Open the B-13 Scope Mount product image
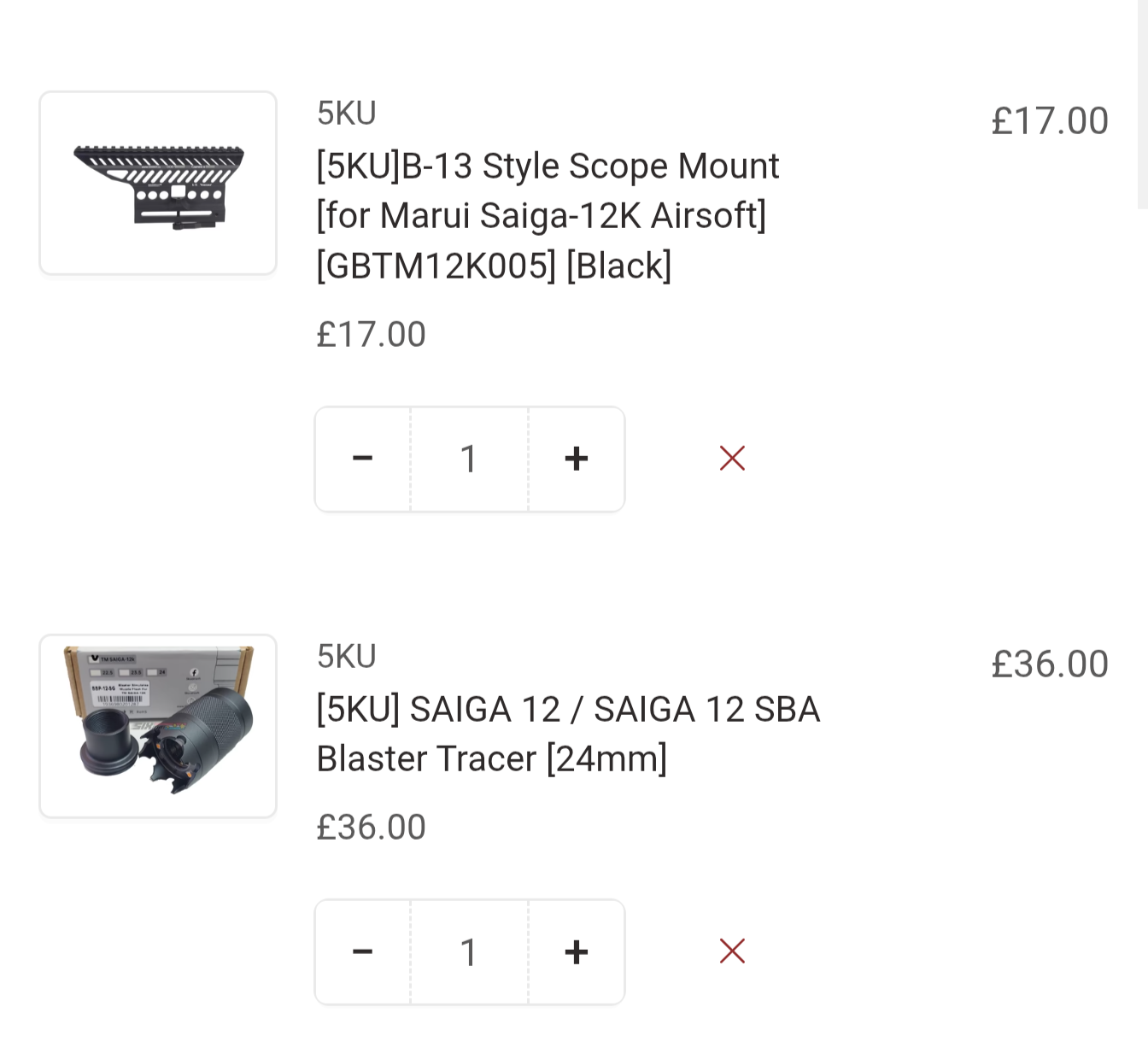 tap(158, 183)
